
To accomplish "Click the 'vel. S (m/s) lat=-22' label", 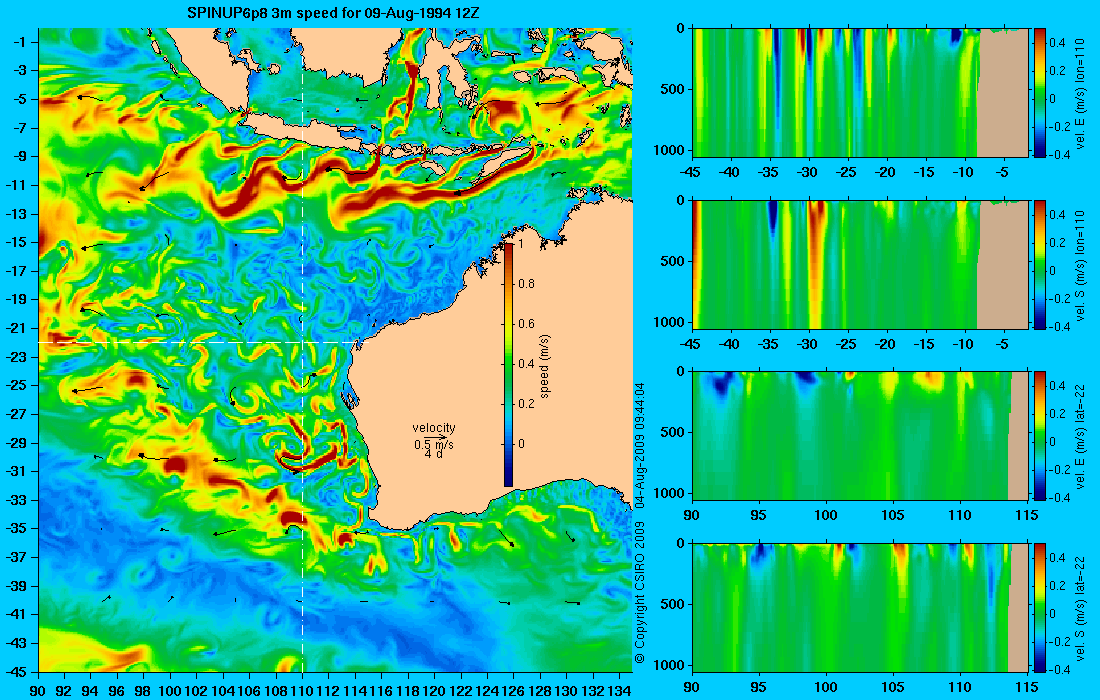I will coord(1080,607).
